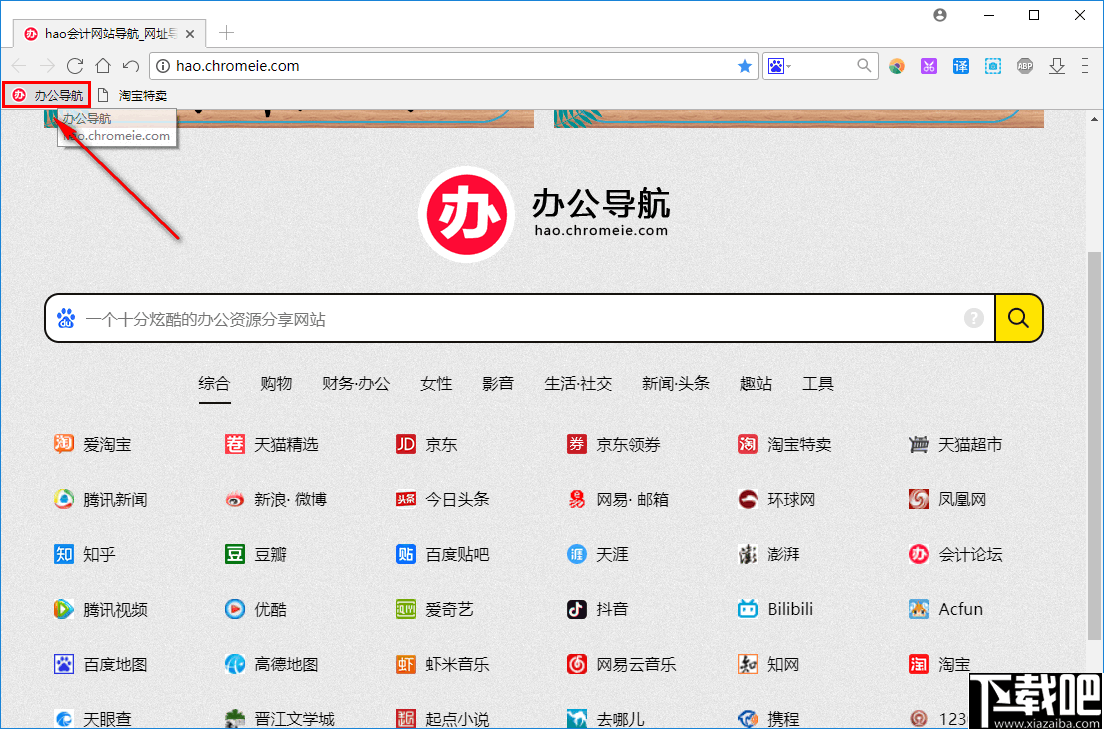Click the account person icon in the title bar

(x=939, y=15)
